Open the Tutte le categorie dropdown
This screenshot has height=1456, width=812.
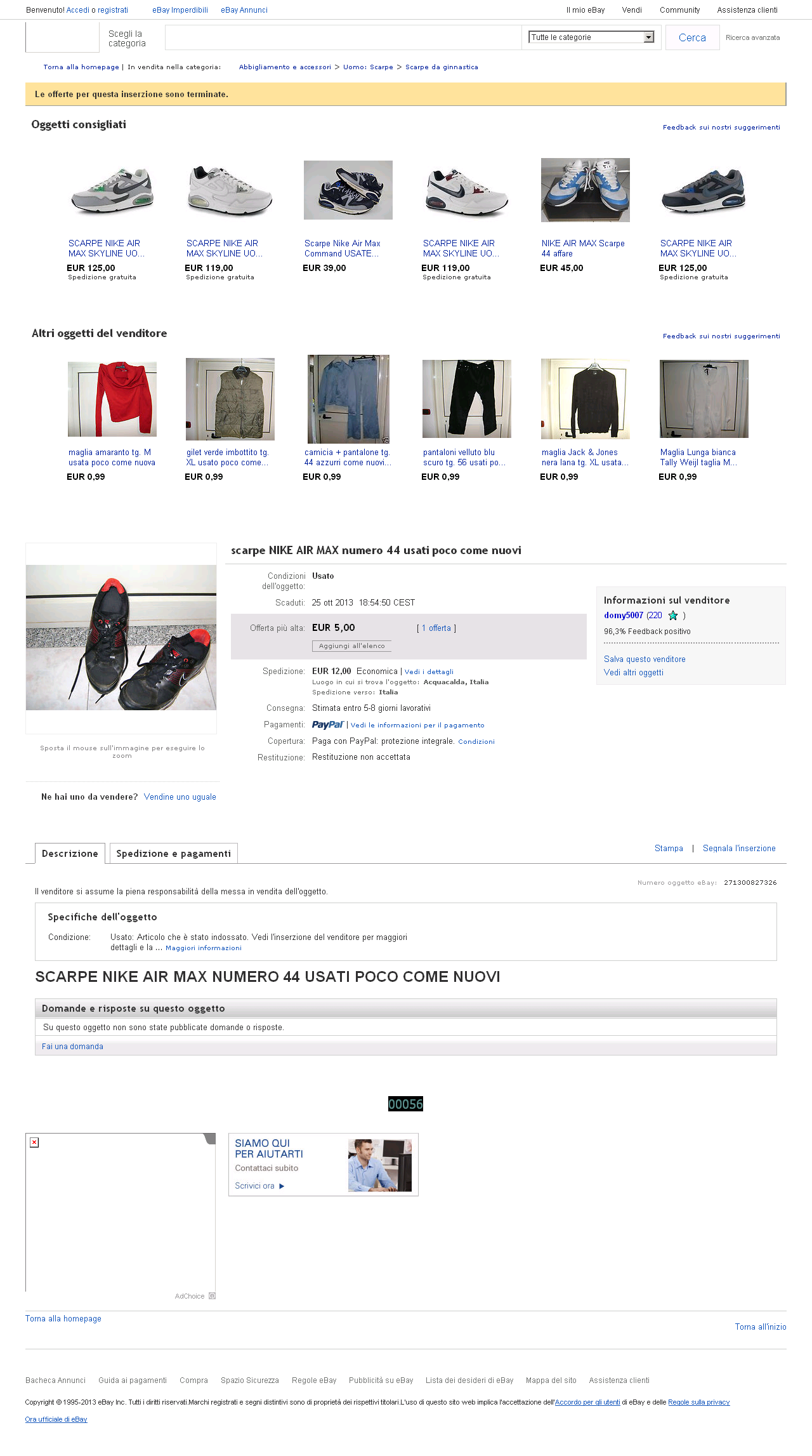point(591,37)
